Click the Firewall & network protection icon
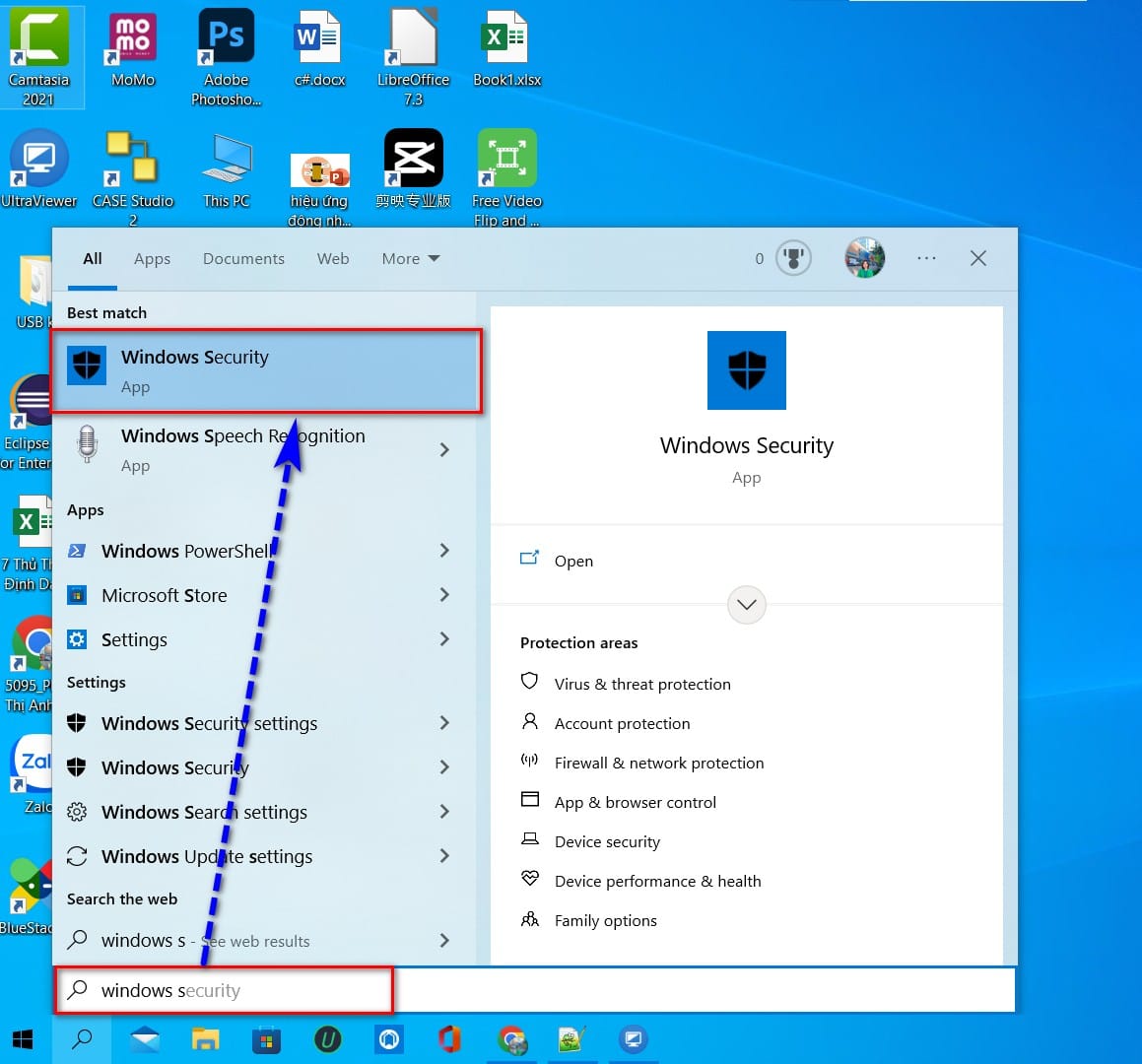The height and width of the screenshot is (1064, 1142). (x=530, y=762)
